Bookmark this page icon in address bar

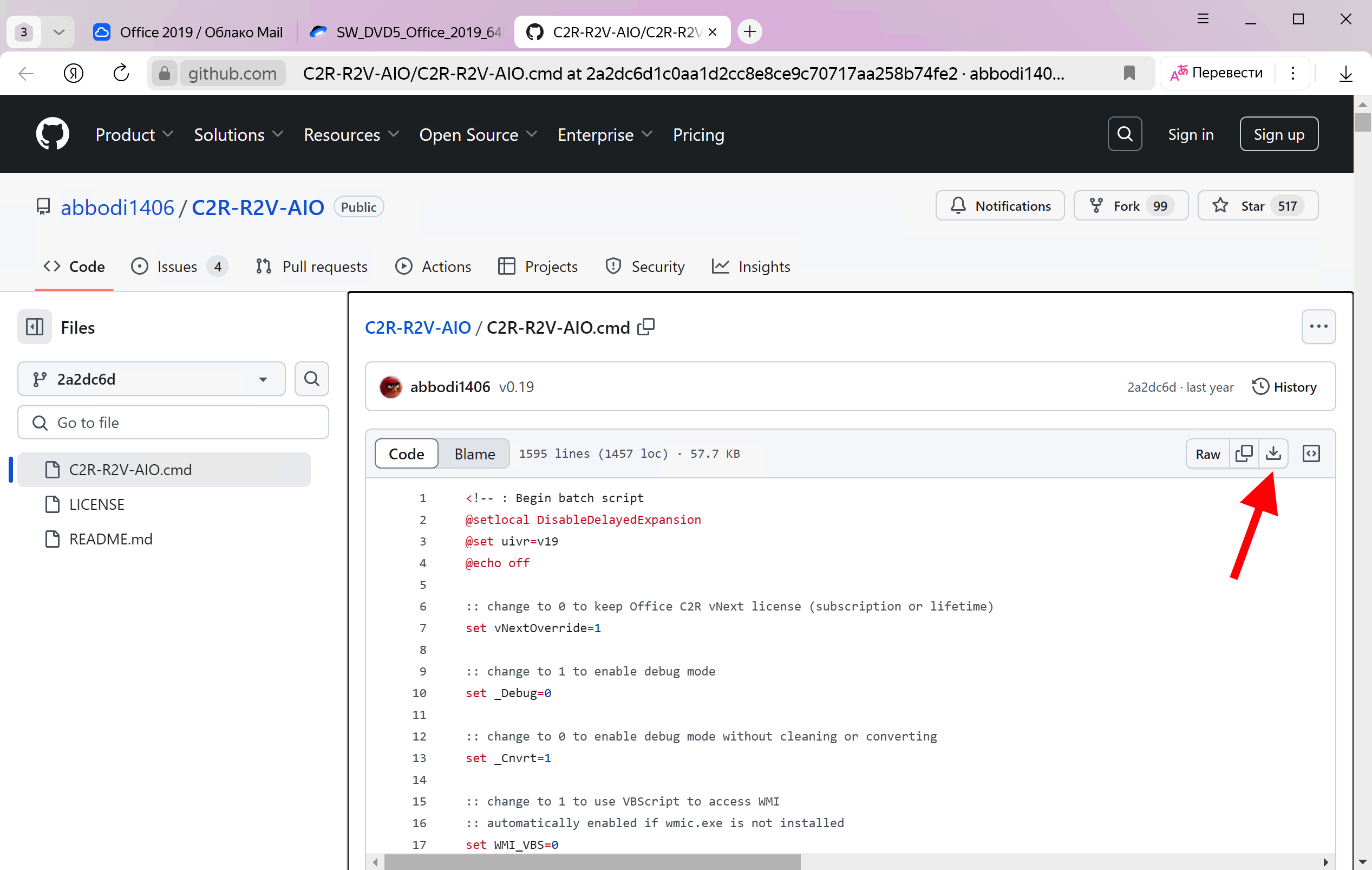click(x=1129, y=73)
